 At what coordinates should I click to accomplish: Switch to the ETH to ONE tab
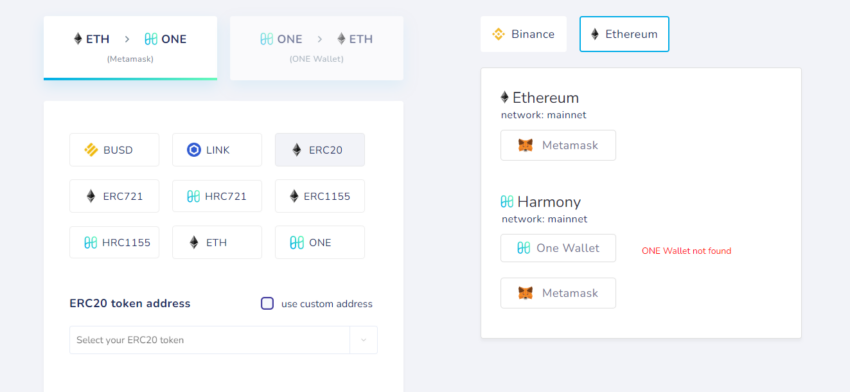[x=130, y=48]
